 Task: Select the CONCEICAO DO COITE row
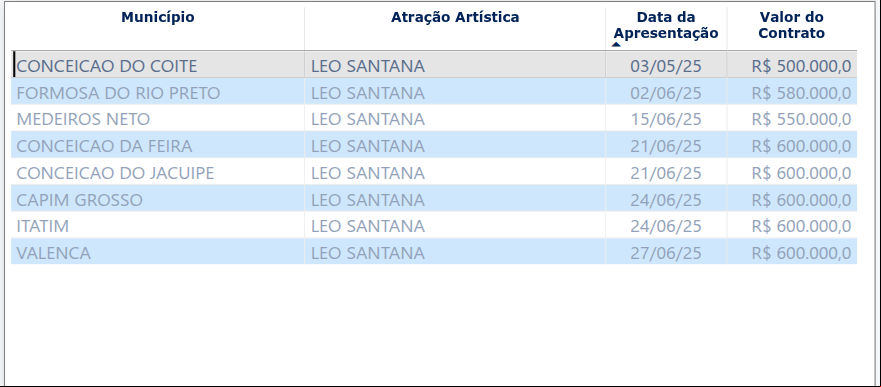[434, 66]
